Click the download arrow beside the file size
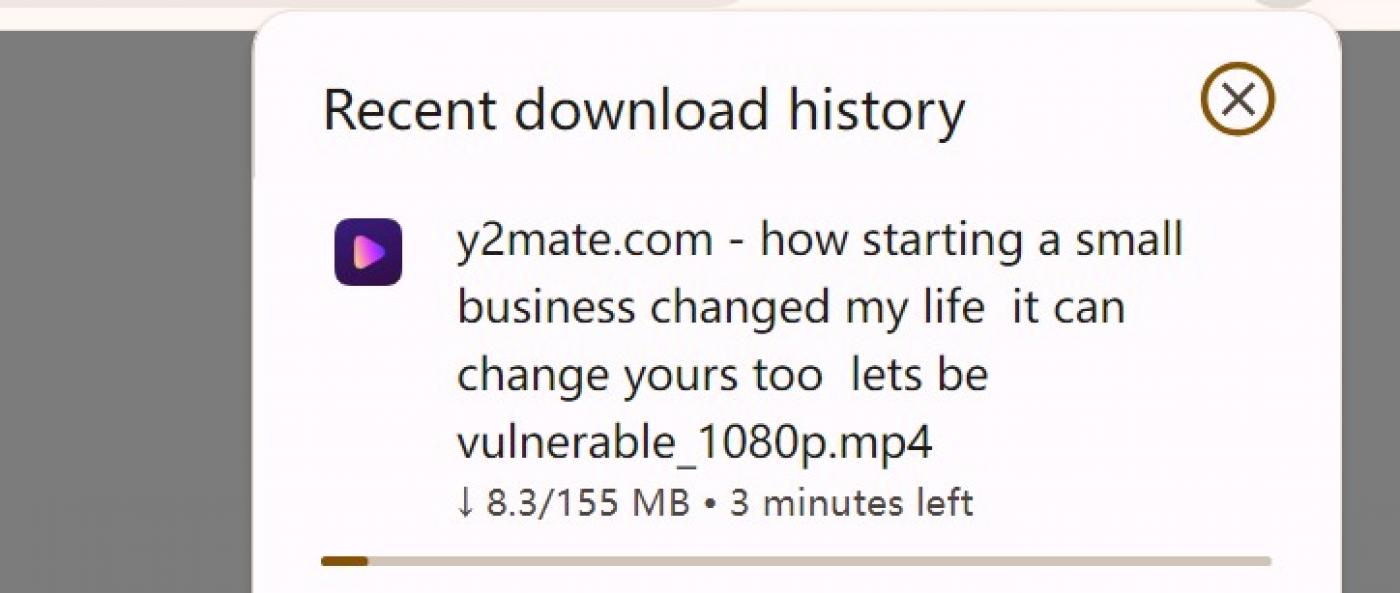1400x593 pixels. [465, 501]
